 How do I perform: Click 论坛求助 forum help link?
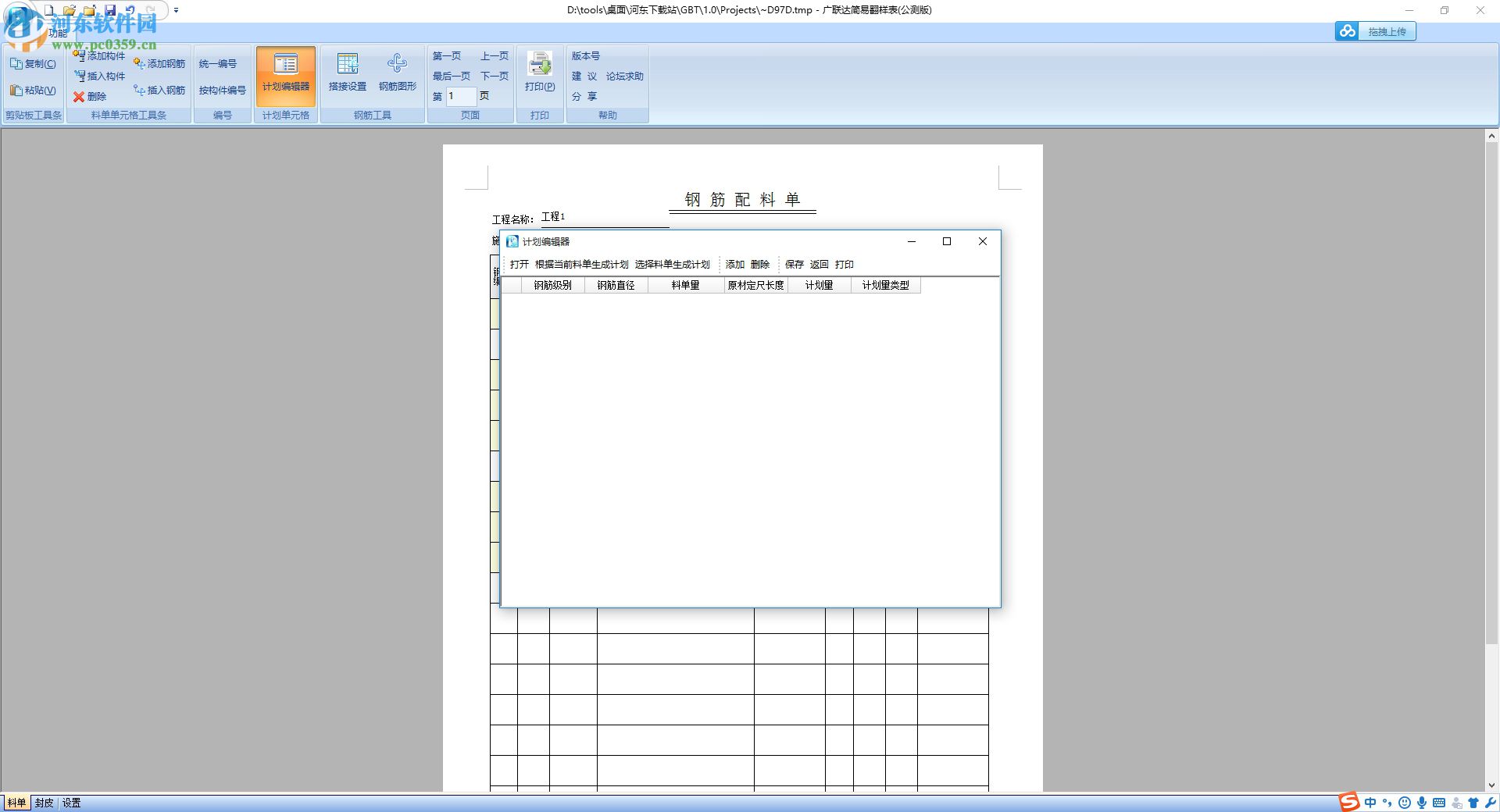click(625, 77)
